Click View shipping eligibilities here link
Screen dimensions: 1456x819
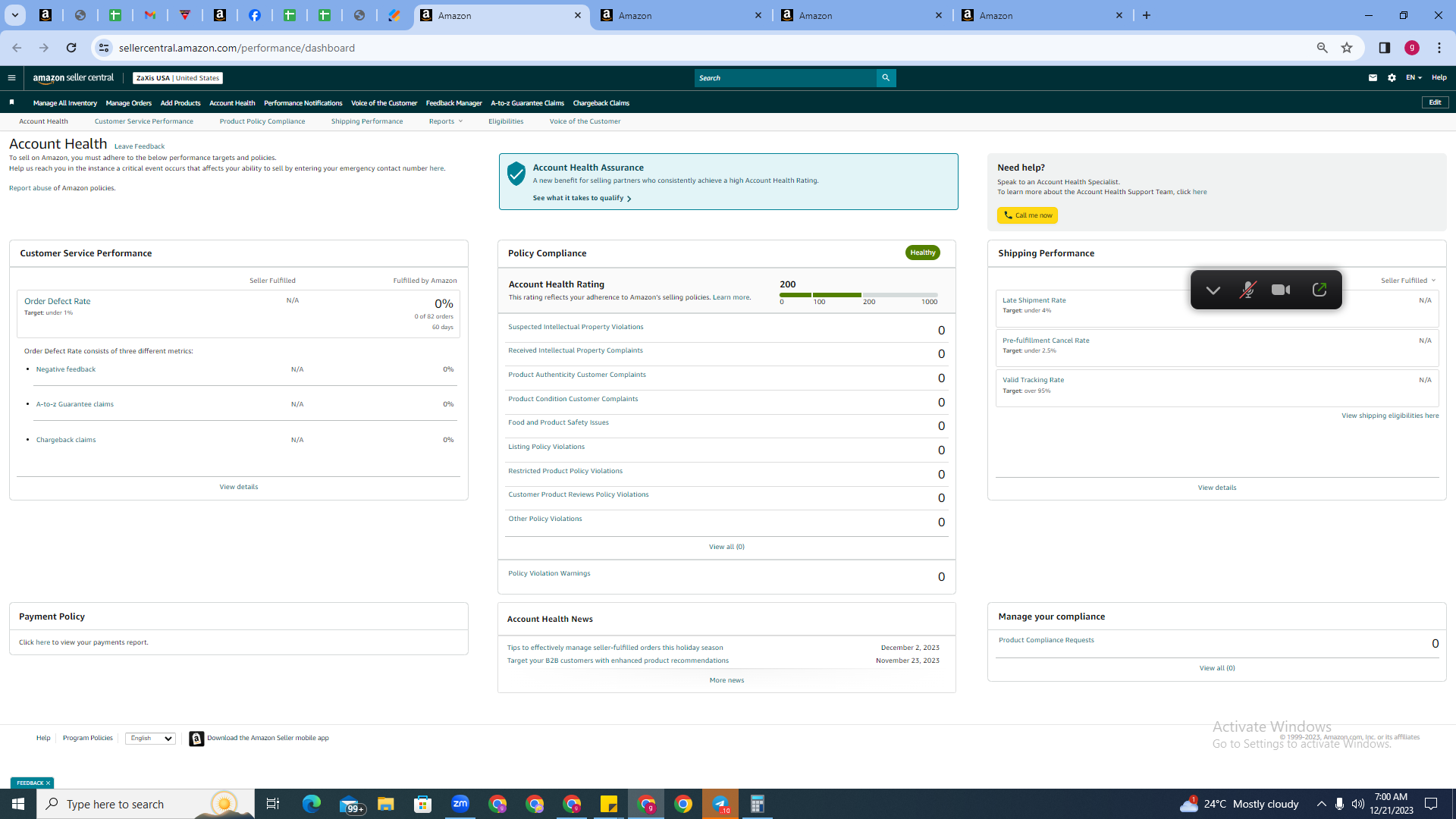1390,416
